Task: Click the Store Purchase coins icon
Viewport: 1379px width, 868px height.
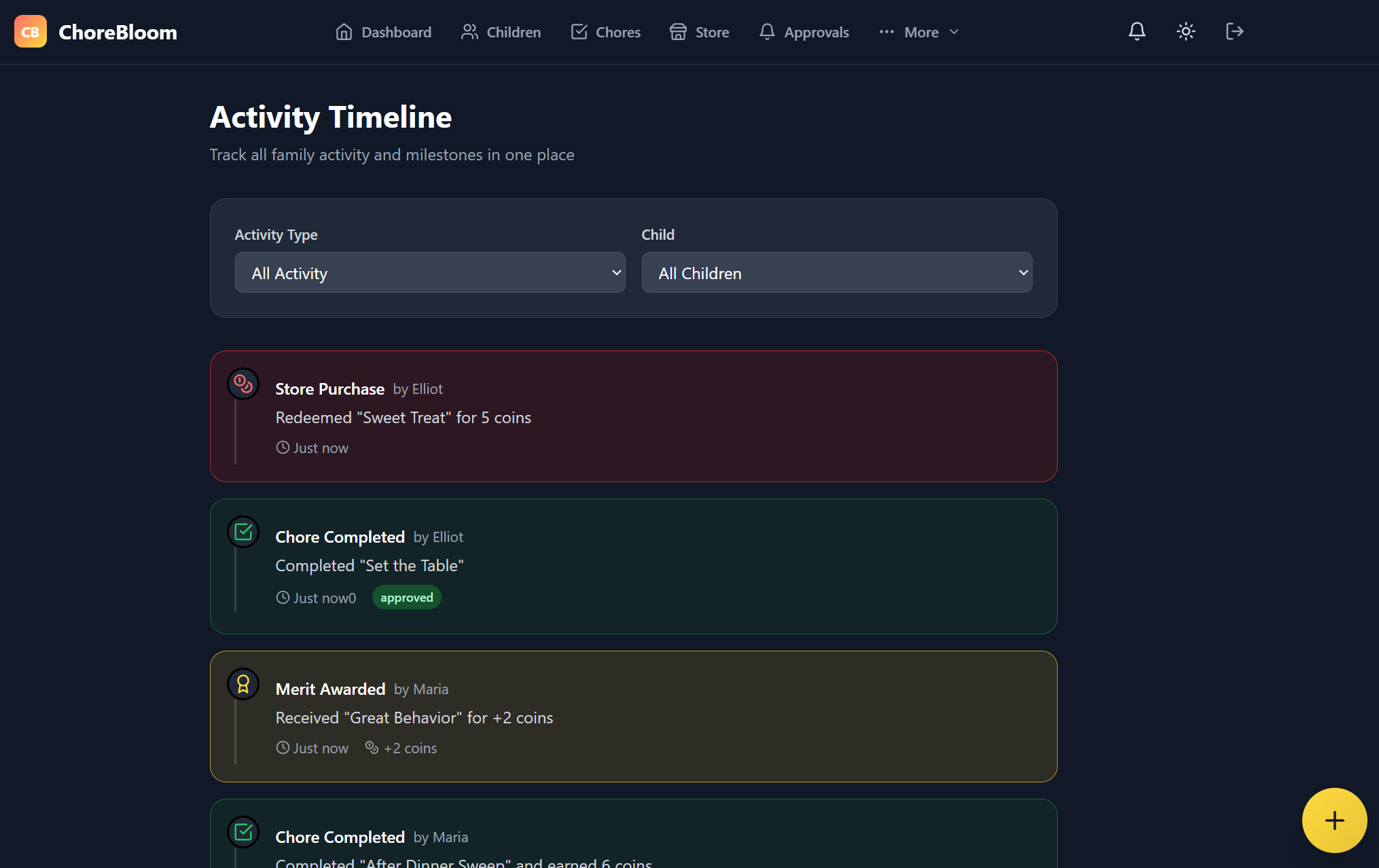Action: click(x=243, y=384)
